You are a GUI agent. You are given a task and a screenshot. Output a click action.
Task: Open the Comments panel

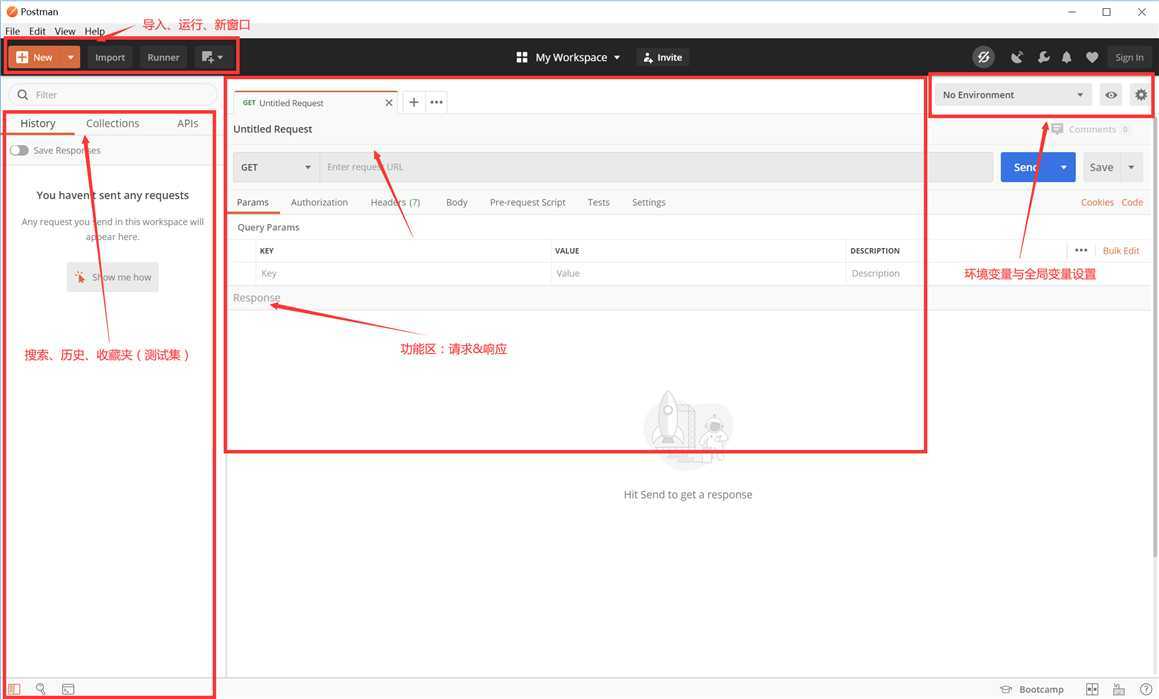1090,129
